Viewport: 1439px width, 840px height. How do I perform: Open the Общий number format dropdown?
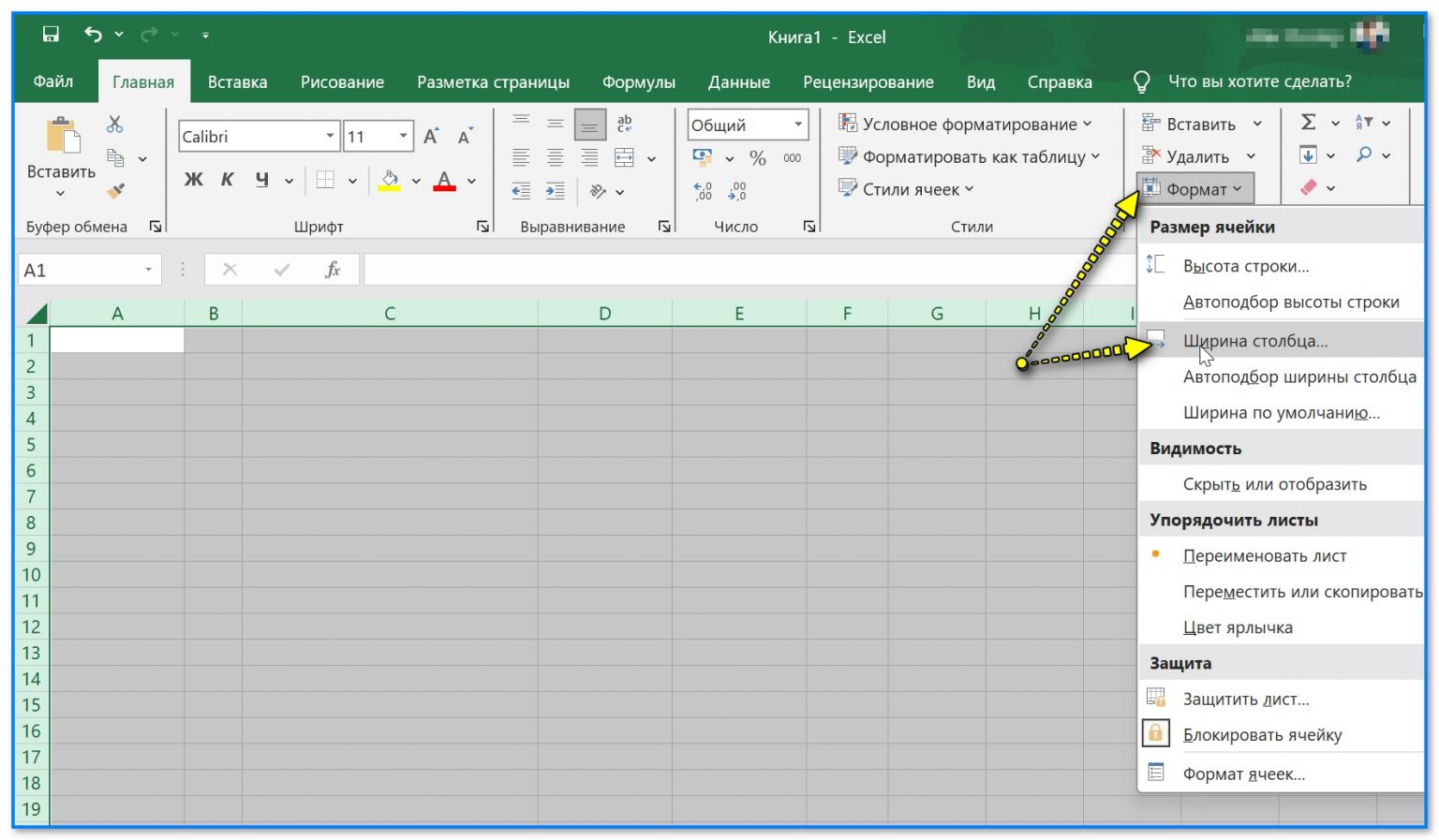point(798,125)
